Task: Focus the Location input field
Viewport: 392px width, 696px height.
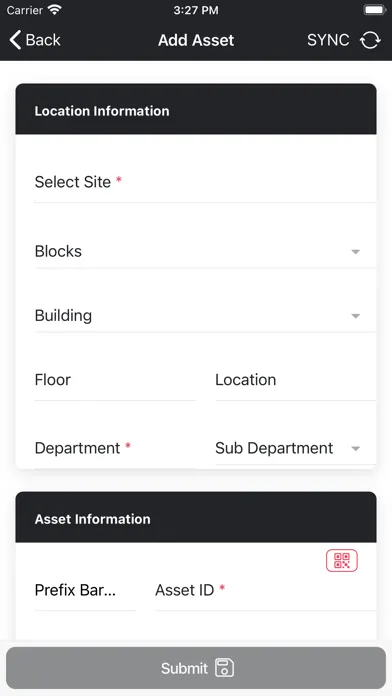Action: (296, 382)
